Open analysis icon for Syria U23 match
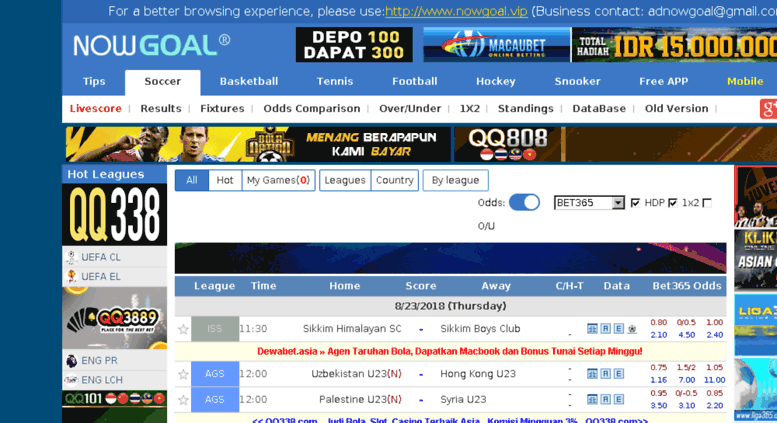 [592, 399]
